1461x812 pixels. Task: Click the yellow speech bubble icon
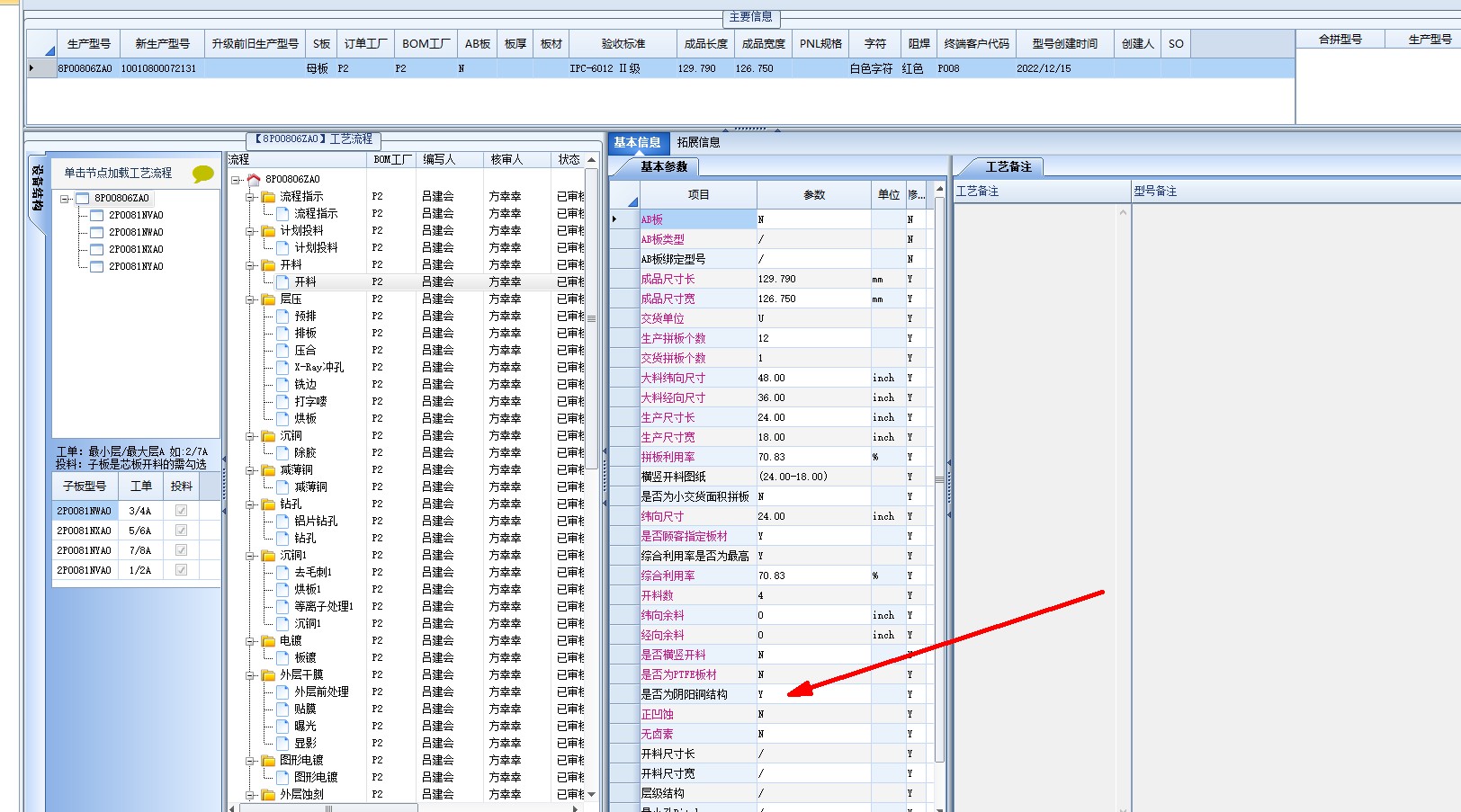203,174
